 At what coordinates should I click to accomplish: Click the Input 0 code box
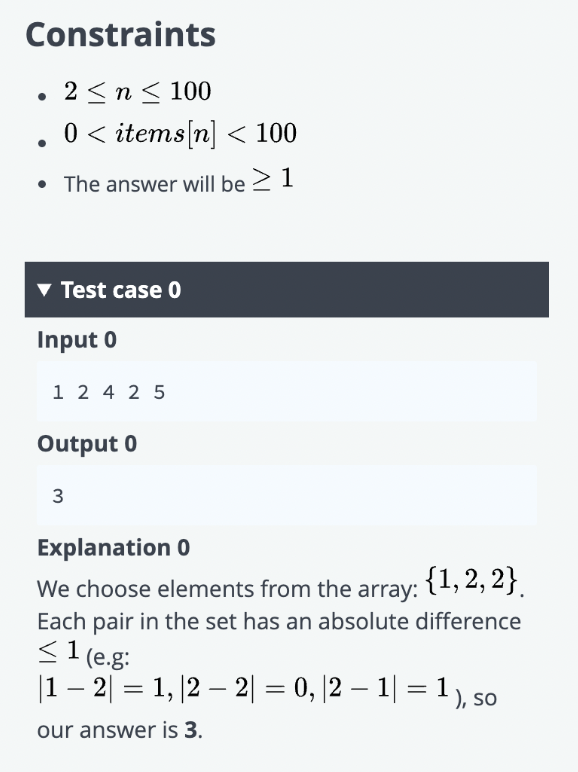click(287, 392)
